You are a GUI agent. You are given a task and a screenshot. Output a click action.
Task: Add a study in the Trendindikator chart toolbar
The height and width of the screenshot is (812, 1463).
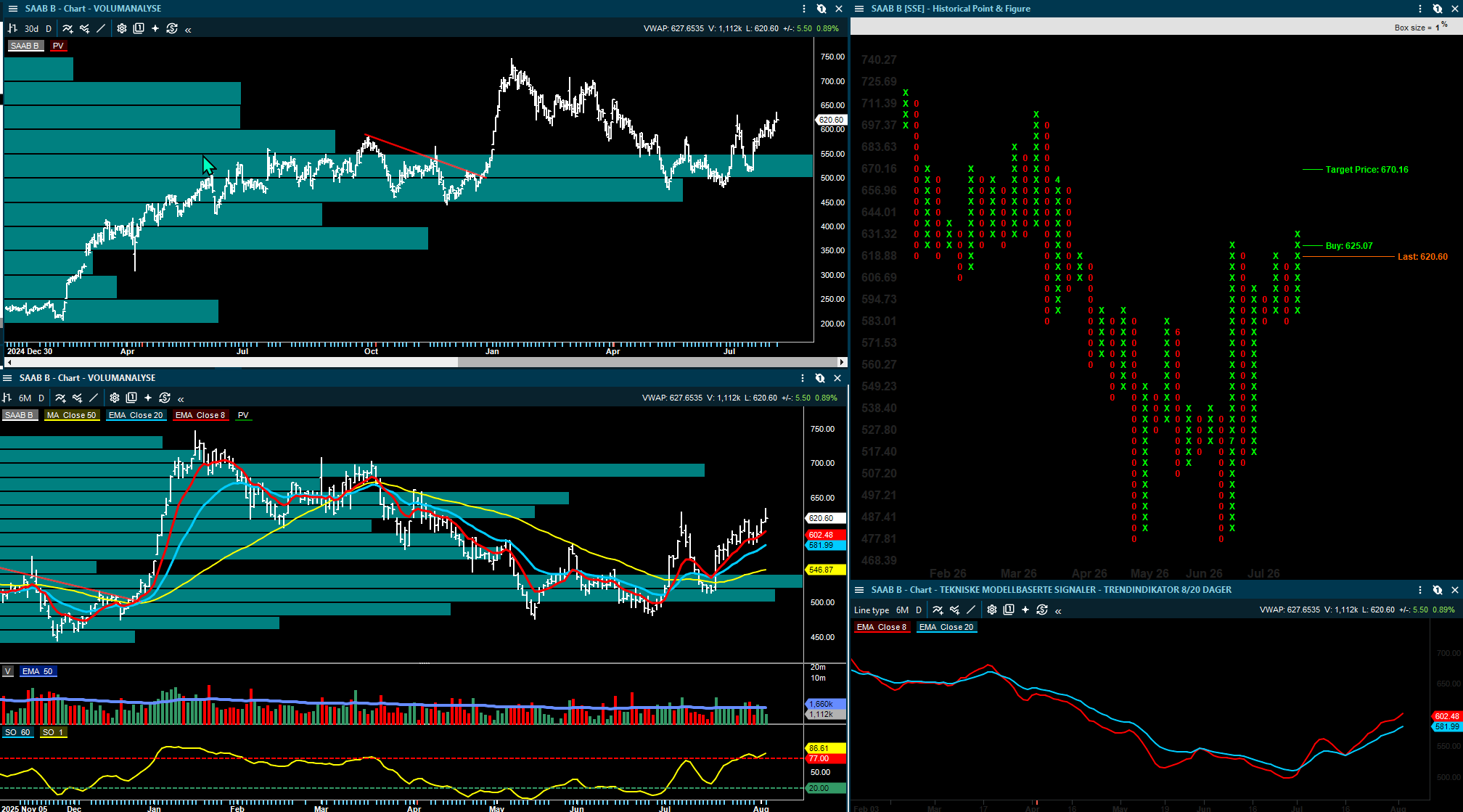click(x=938, y=610)
